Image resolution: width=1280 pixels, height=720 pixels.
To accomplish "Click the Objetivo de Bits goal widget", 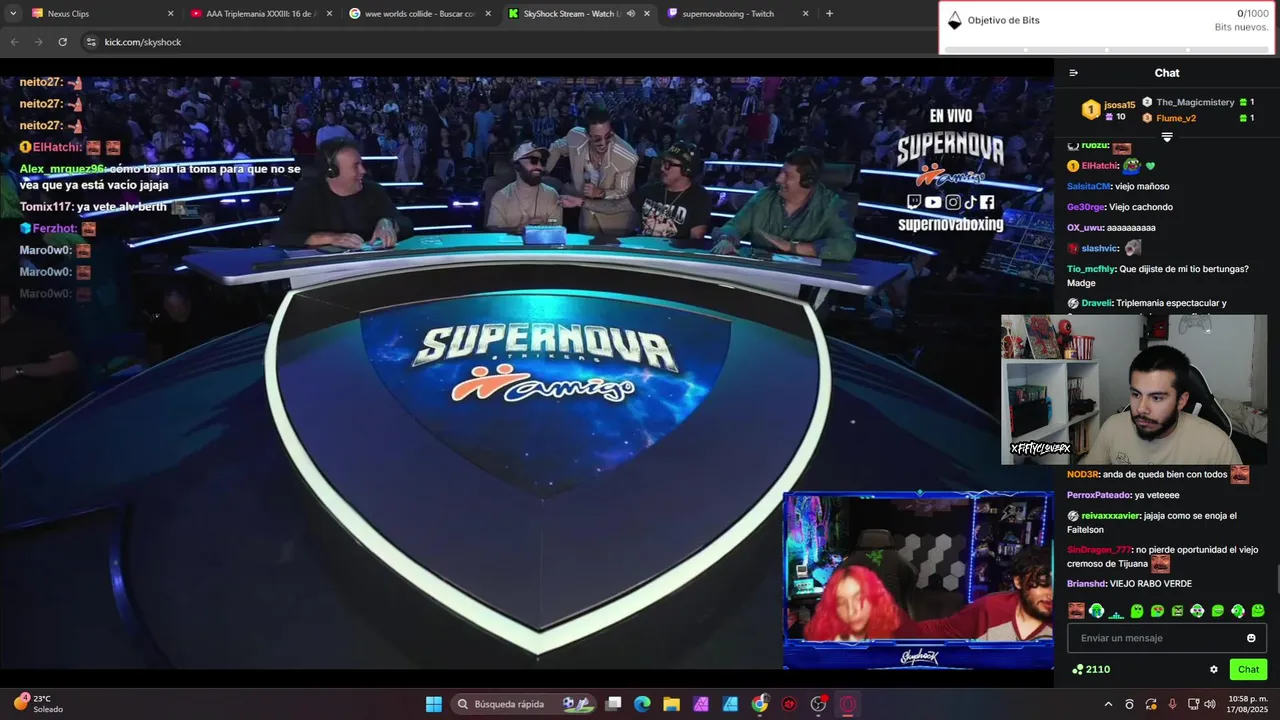I will click(1107, 27).
